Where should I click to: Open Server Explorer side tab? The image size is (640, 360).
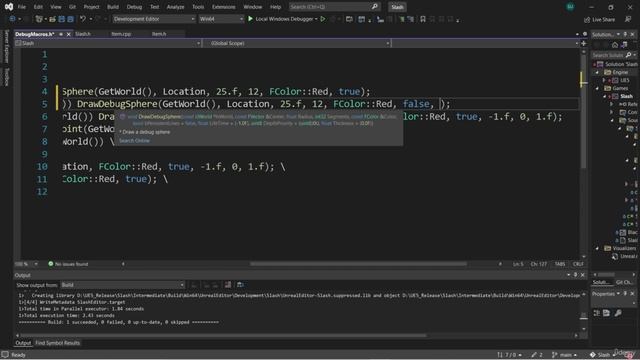(6, 46)
